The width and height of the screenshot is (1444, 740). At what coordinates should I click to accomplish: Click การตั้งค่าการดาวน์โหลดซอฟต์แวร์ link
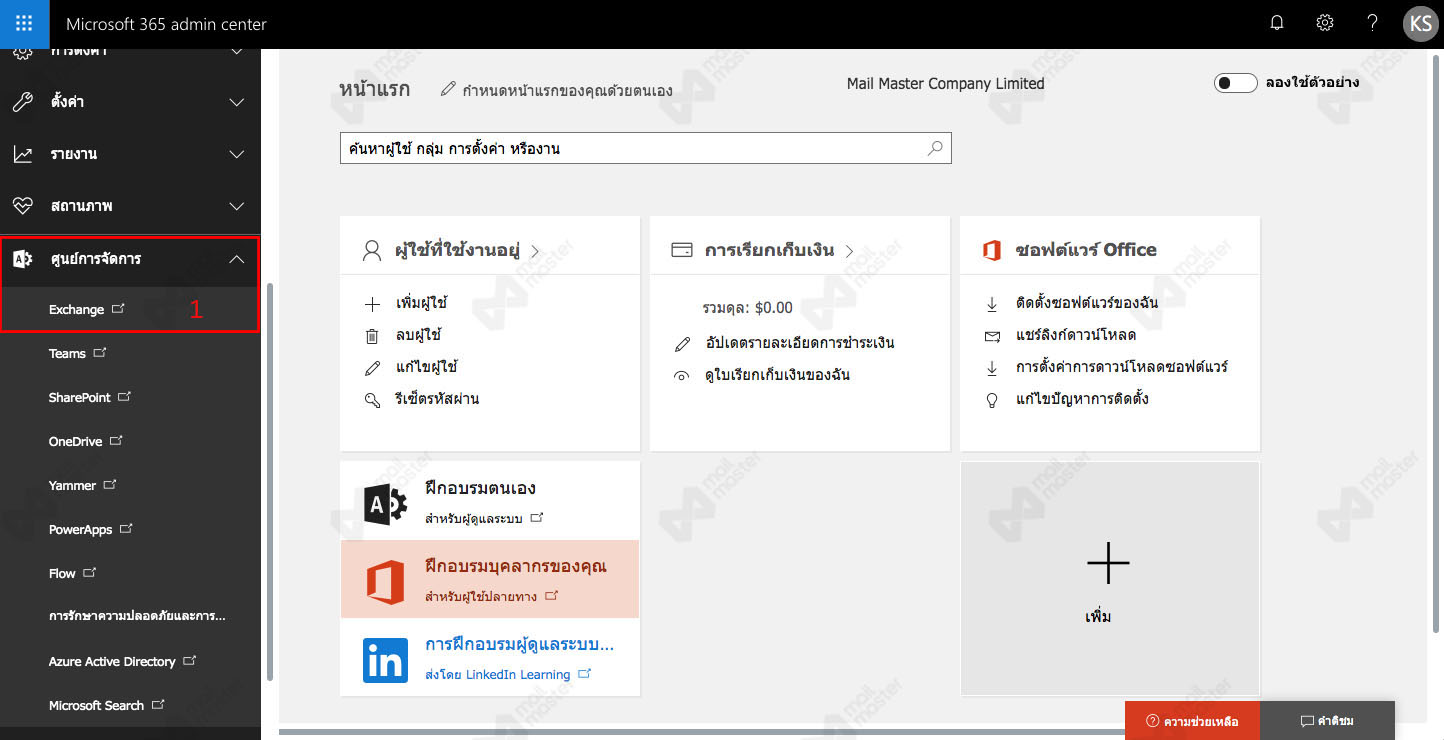pyautogui.click(x=1122, y=367)
